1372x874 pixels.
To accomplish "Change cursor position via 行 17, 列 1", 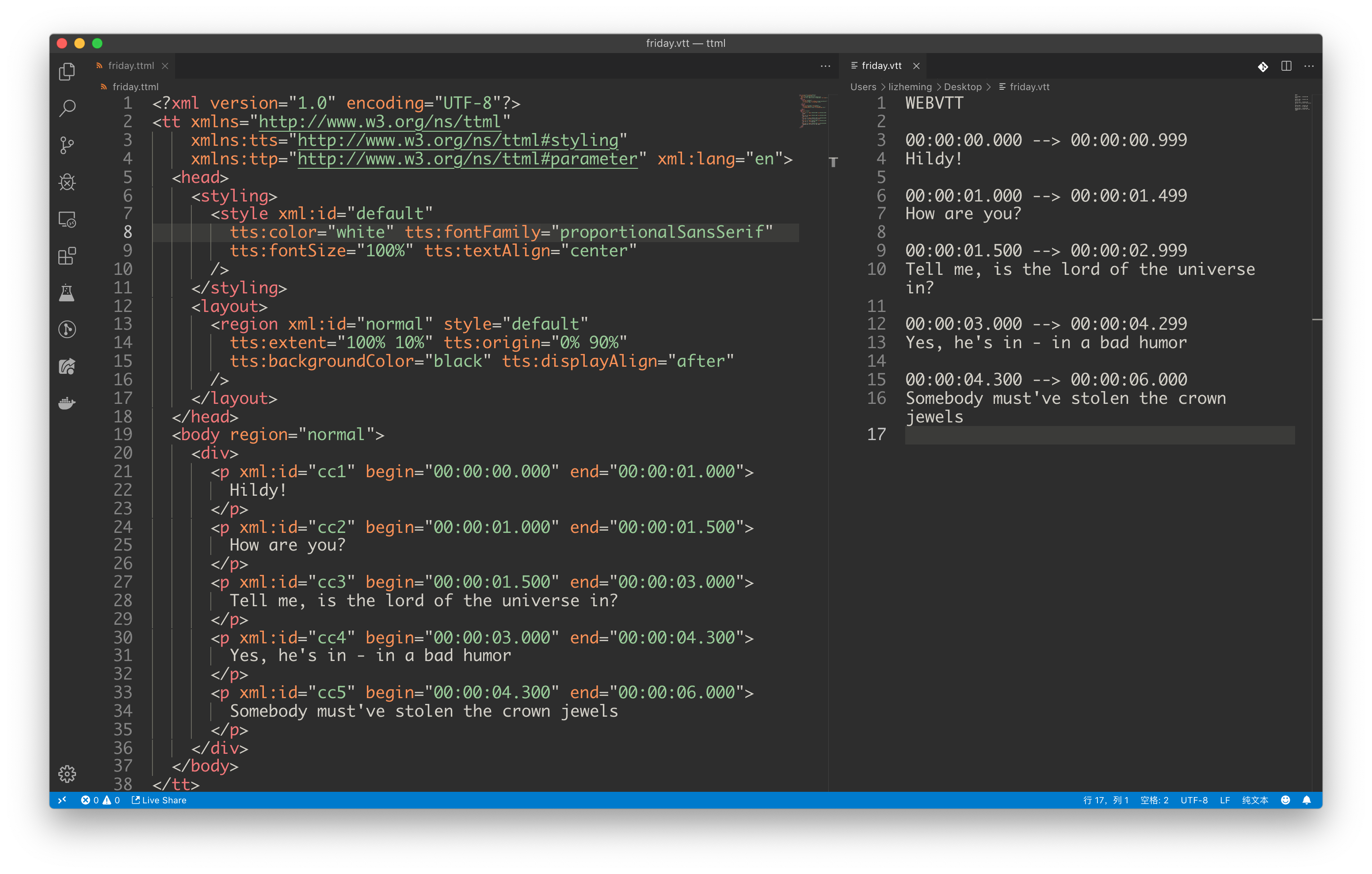I will 1105,800.
